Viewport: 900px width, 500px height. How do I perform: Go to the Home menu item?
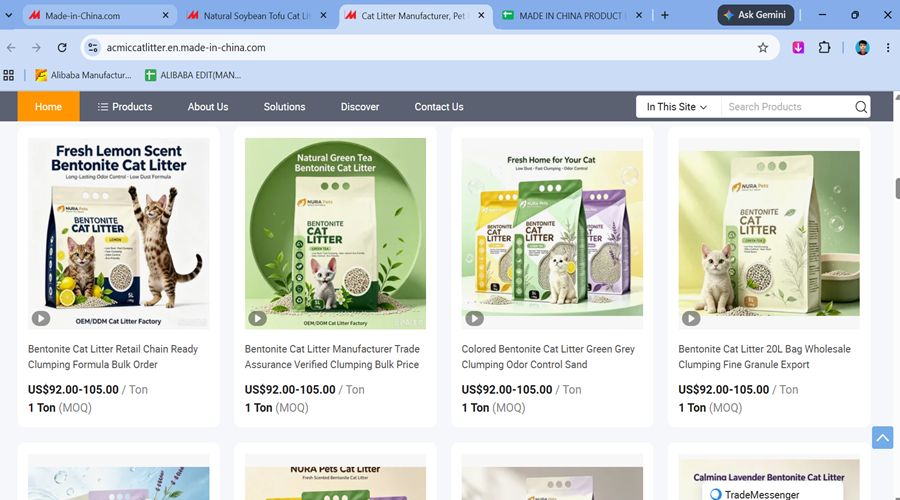click(48, 107)
